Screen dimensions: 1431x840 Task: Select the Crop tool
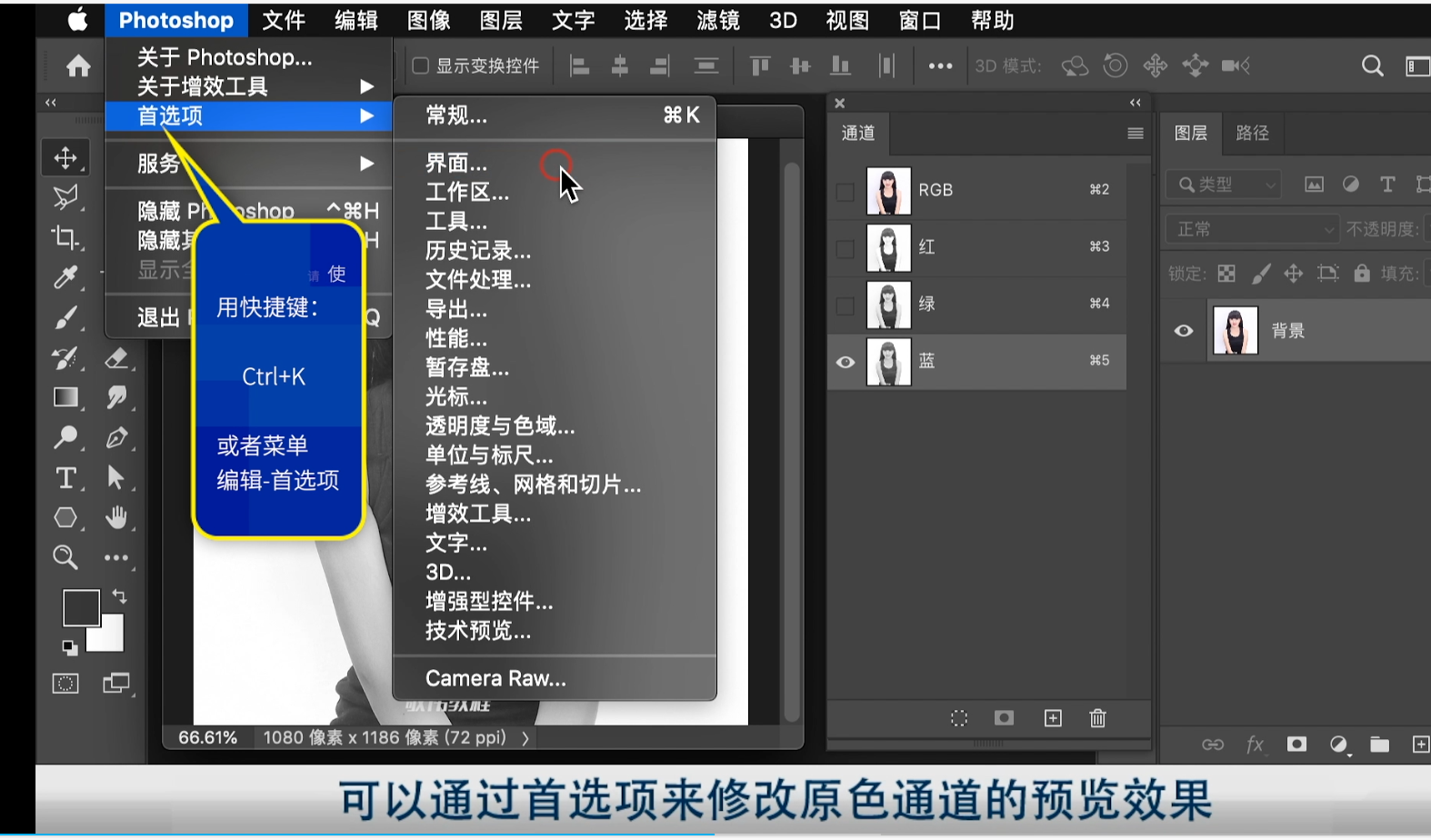tap(65, 237)
